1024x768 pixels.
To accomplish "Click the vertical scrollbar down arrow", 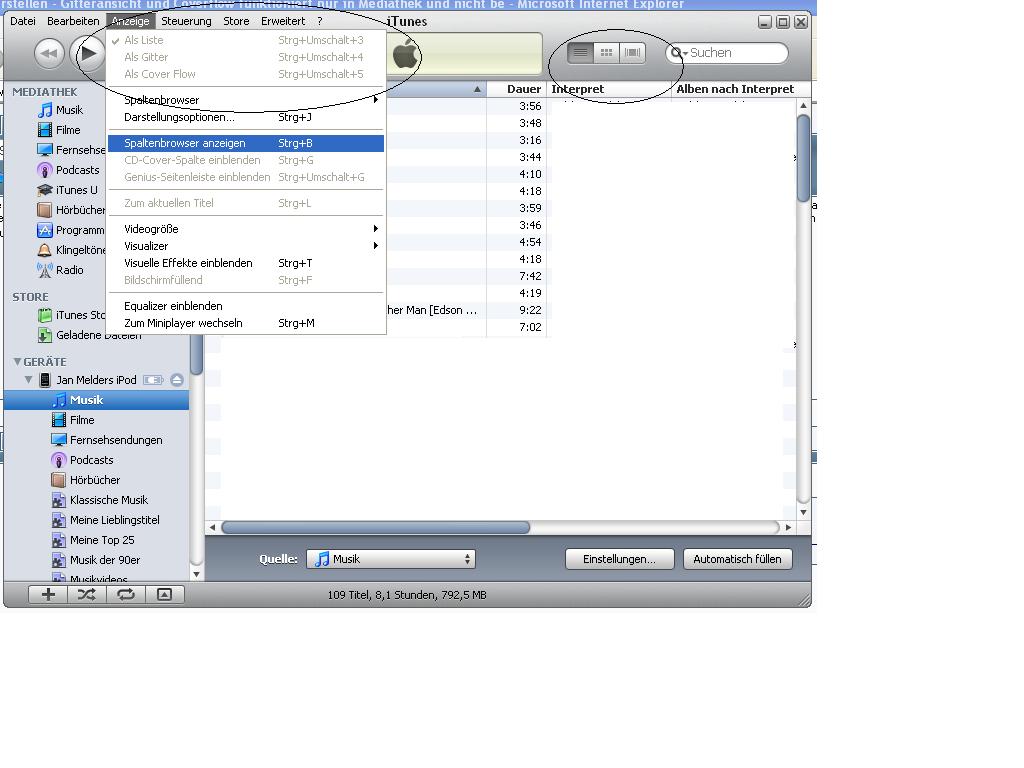I will tap(803, 513).
